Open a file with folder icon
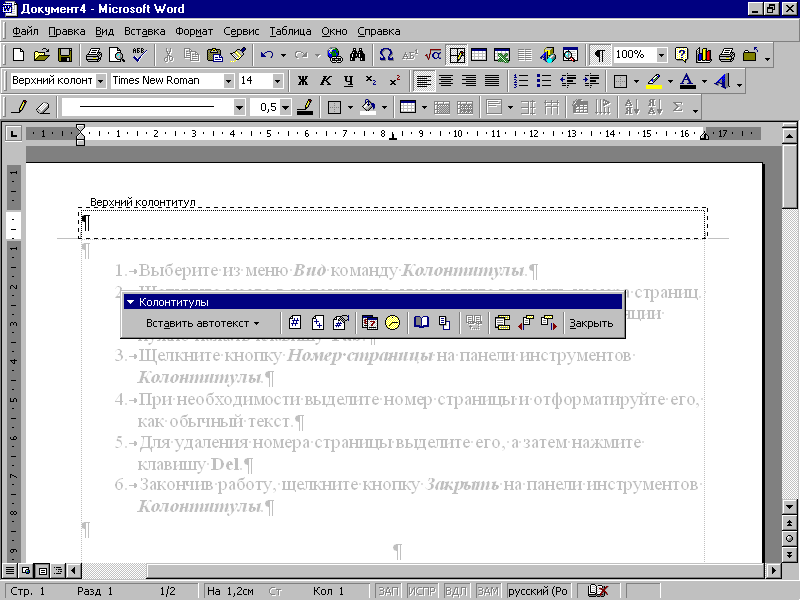 (42, 55)
